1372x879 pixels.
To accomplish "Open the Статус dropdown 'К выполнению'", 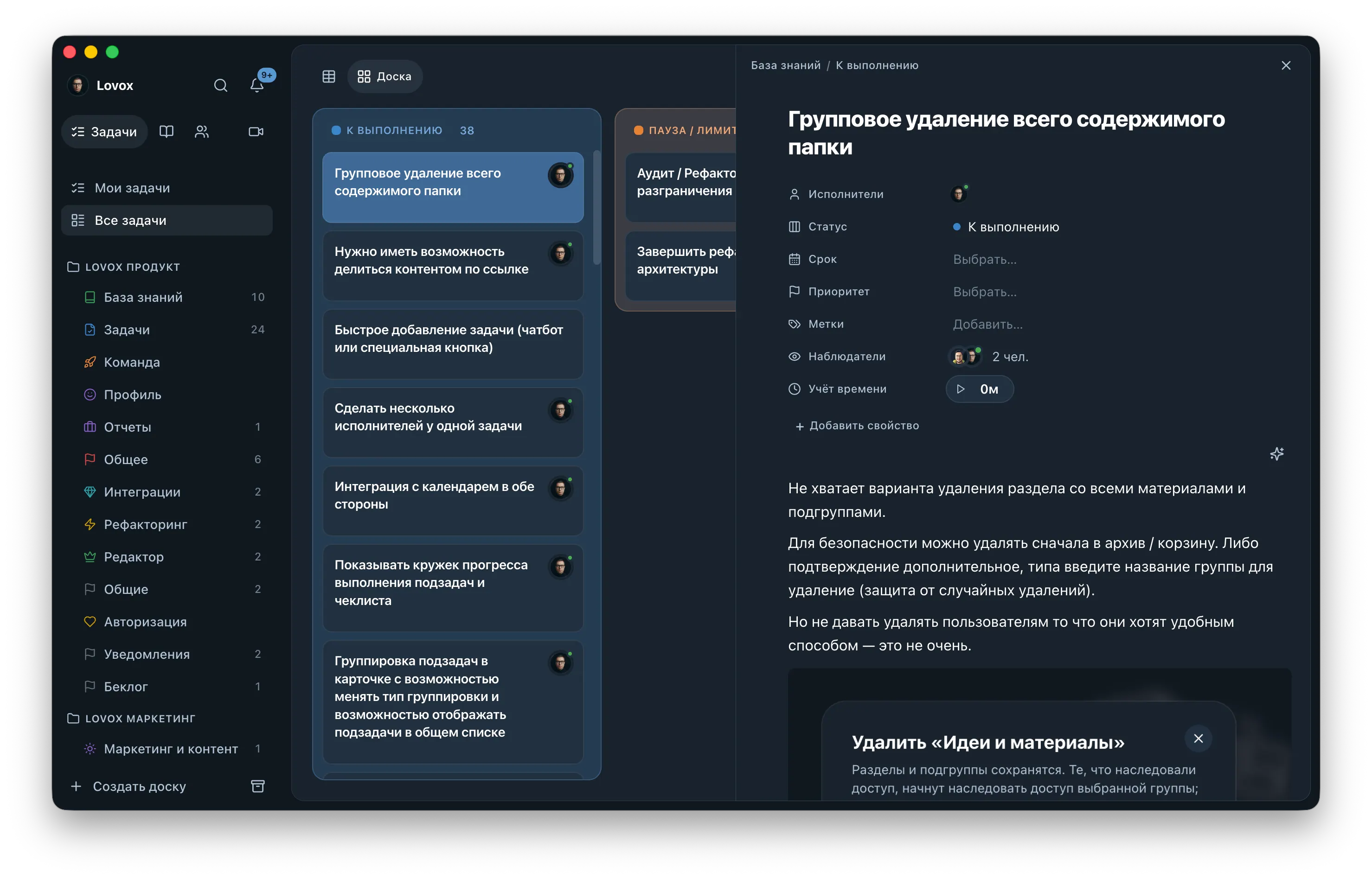I will [x=1006, y=227].
